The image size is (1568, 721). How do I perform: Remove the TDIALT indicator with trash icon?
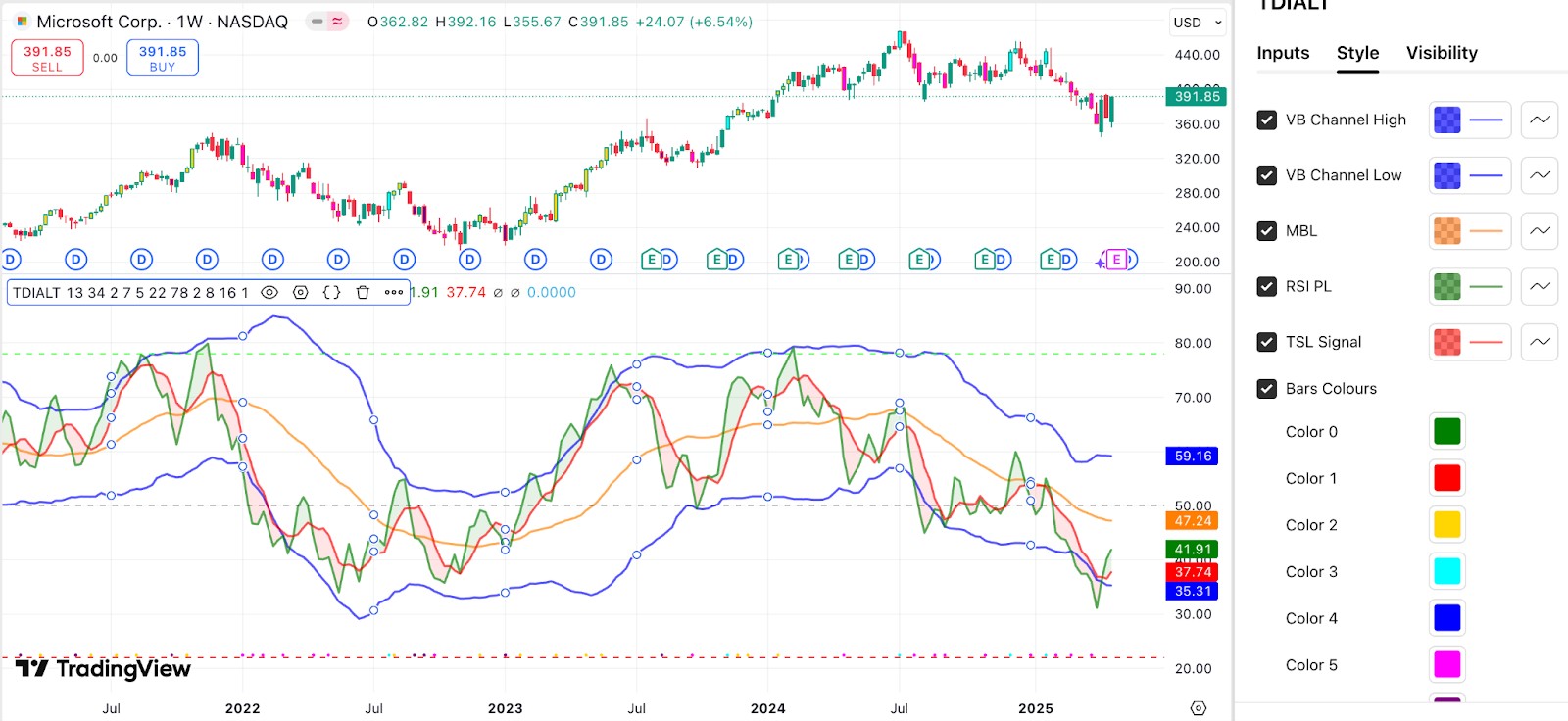pos(363,292)
